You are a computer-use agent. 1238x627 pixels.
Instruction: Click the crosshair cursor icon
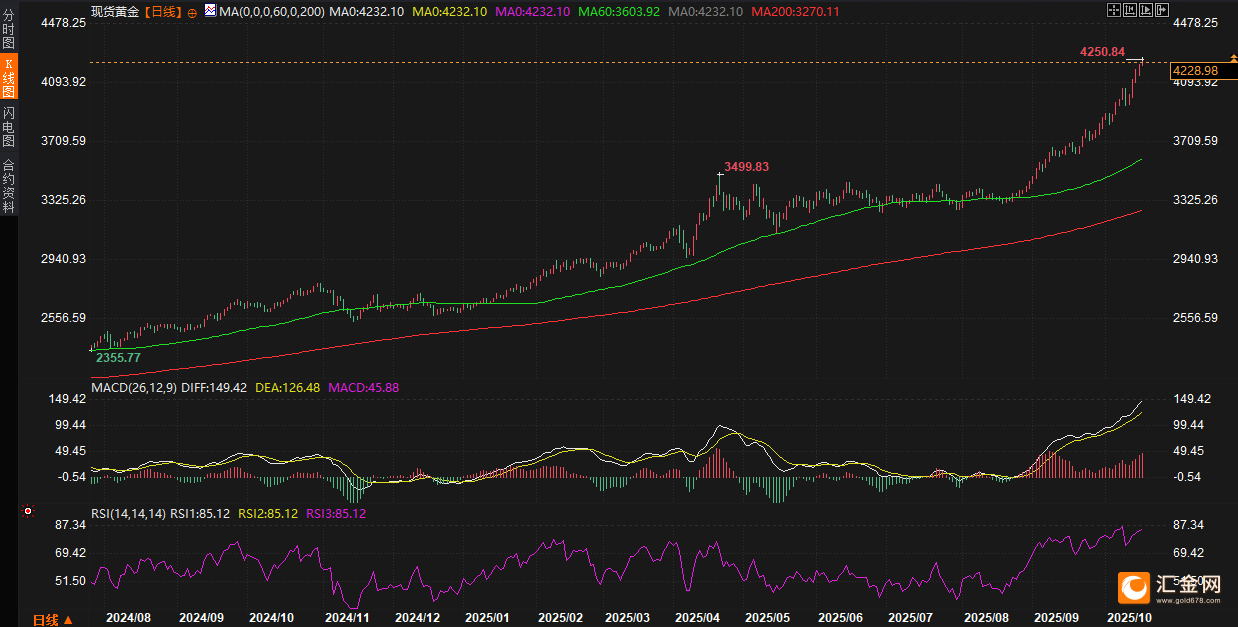(1116, 10)
